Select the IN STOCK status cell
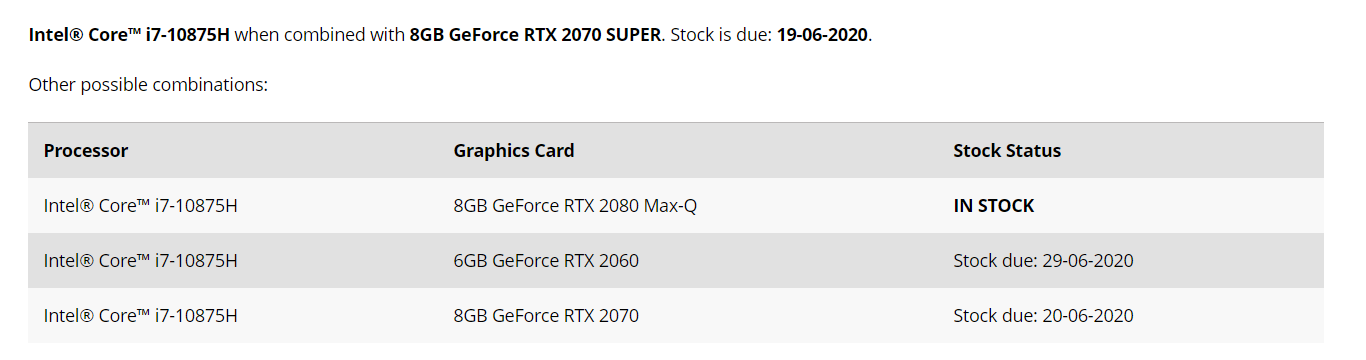 click(x=994, y=206)
